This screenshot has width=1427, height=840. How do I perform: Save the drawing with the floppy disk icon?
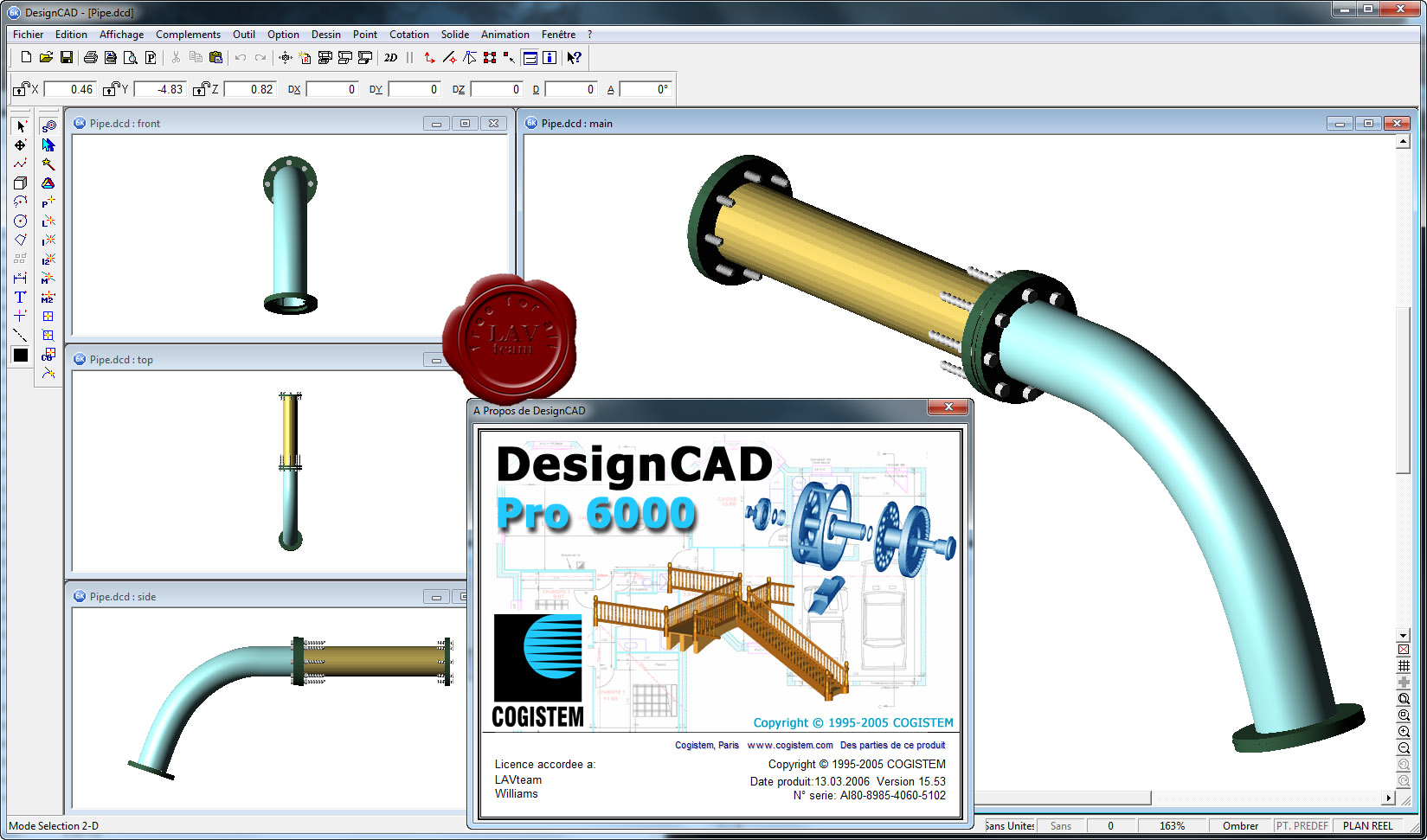[x=66, y=57]
